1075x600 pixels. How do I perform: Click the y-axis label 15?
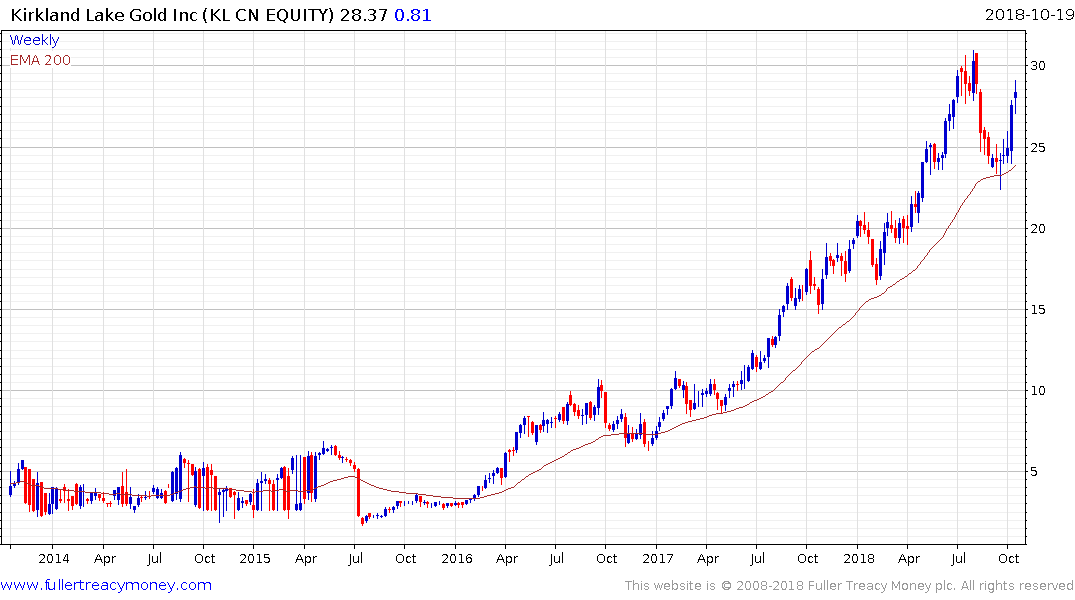pyautogui.click(x=1038, y=309)
